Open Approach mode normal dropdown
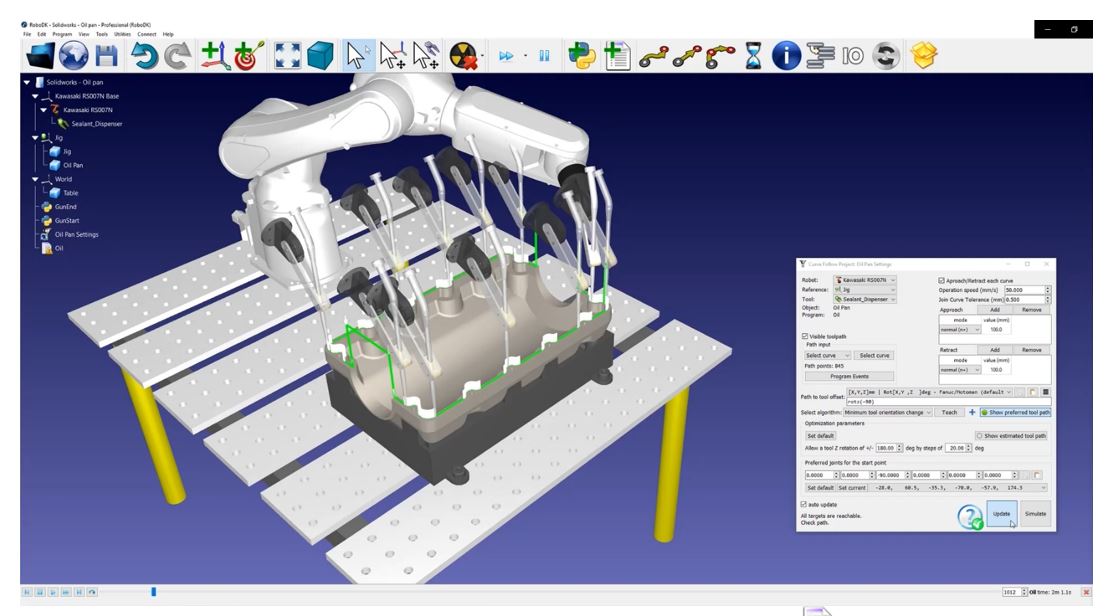Image resolution: width=1109 pixels, height=616 pixels. tap(960, 329)
